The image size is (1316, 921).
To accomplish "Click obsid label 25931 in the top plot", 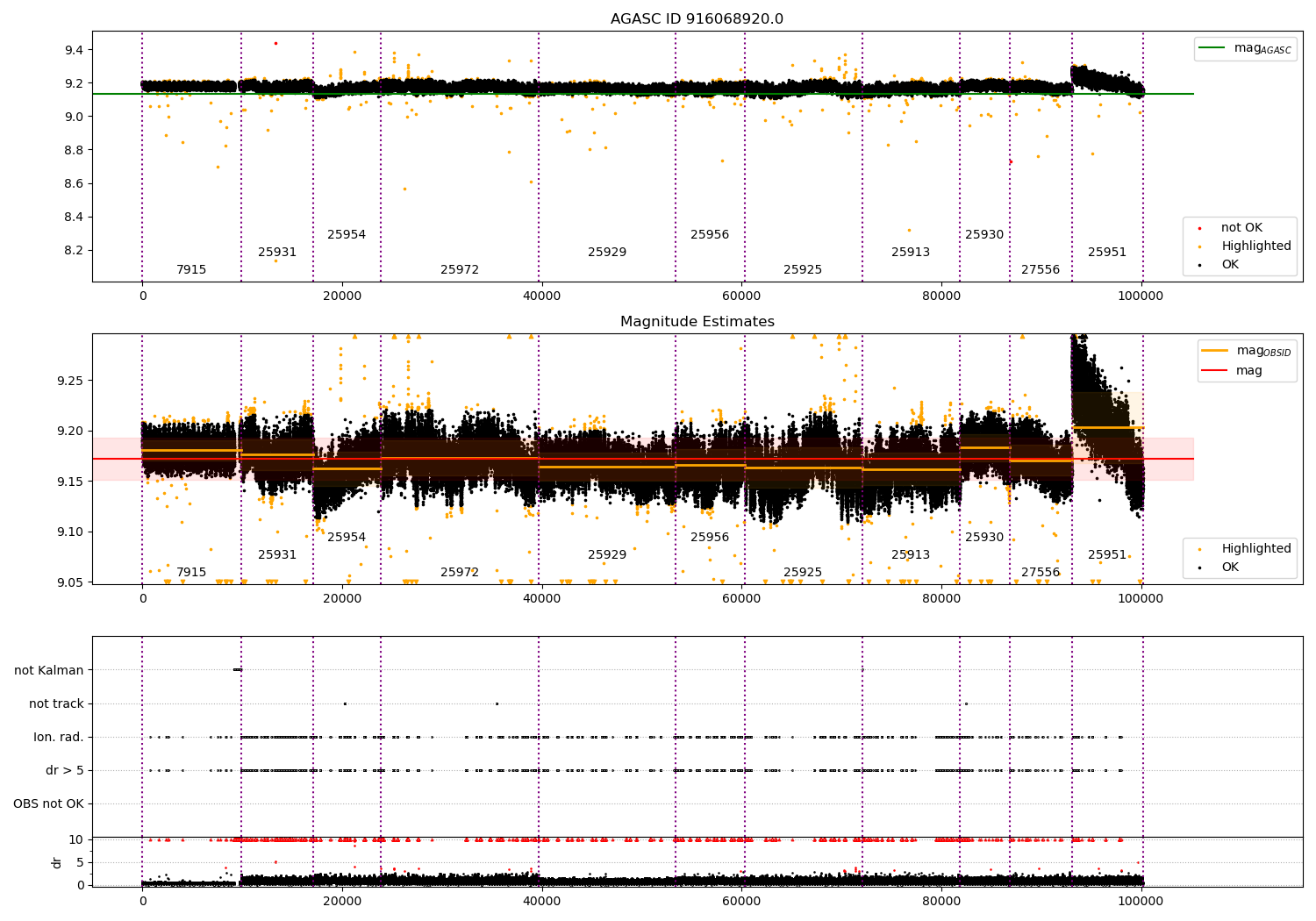I will (x=277, y=253).
